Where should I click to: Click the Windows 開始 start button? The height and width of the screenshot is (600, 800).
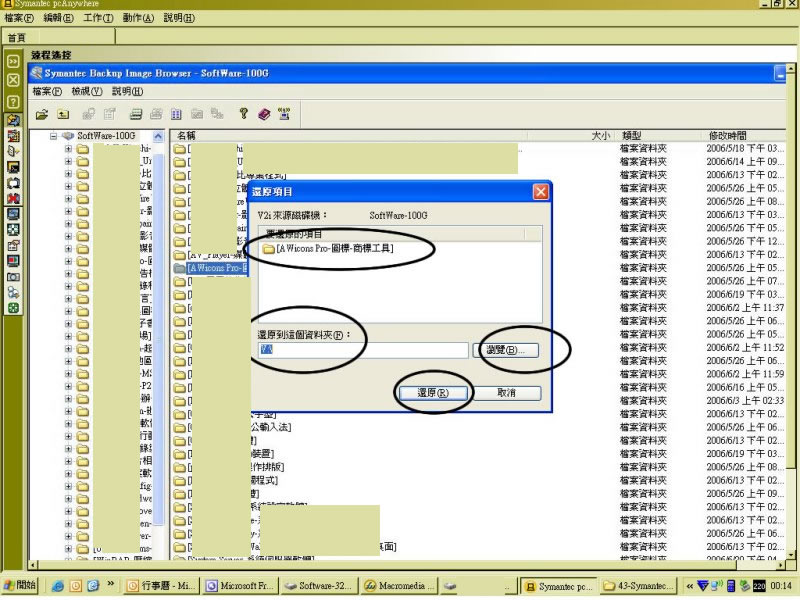(20, 585)
